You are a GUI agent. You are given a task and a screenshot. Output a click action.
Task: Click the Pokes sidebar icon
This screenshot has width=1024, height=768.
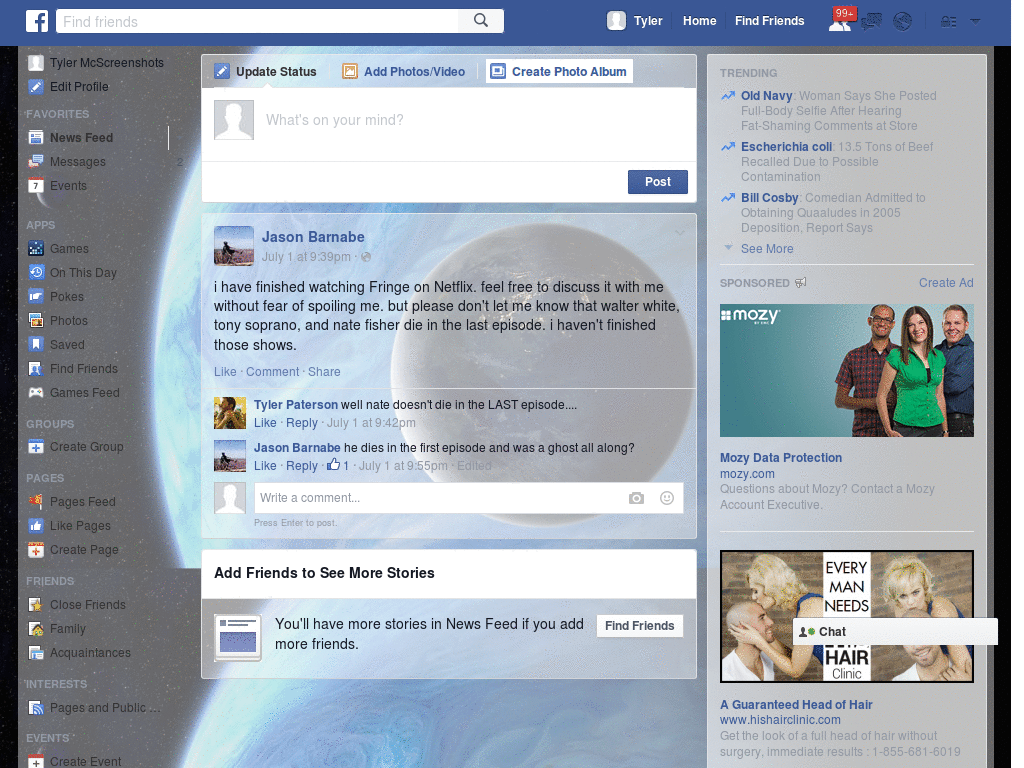point(36,296)
